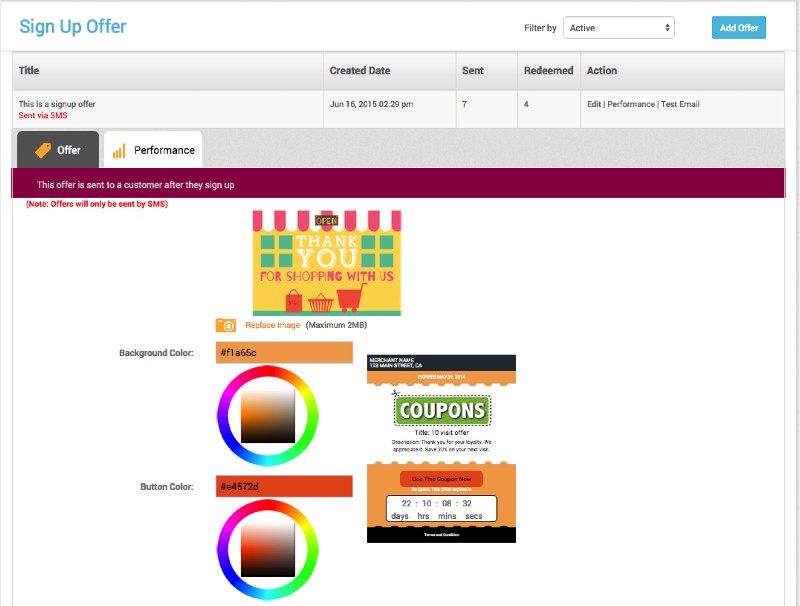Click the Thank You offer image
This screenshot has height=606, width=800.
(x=313, y=262)
